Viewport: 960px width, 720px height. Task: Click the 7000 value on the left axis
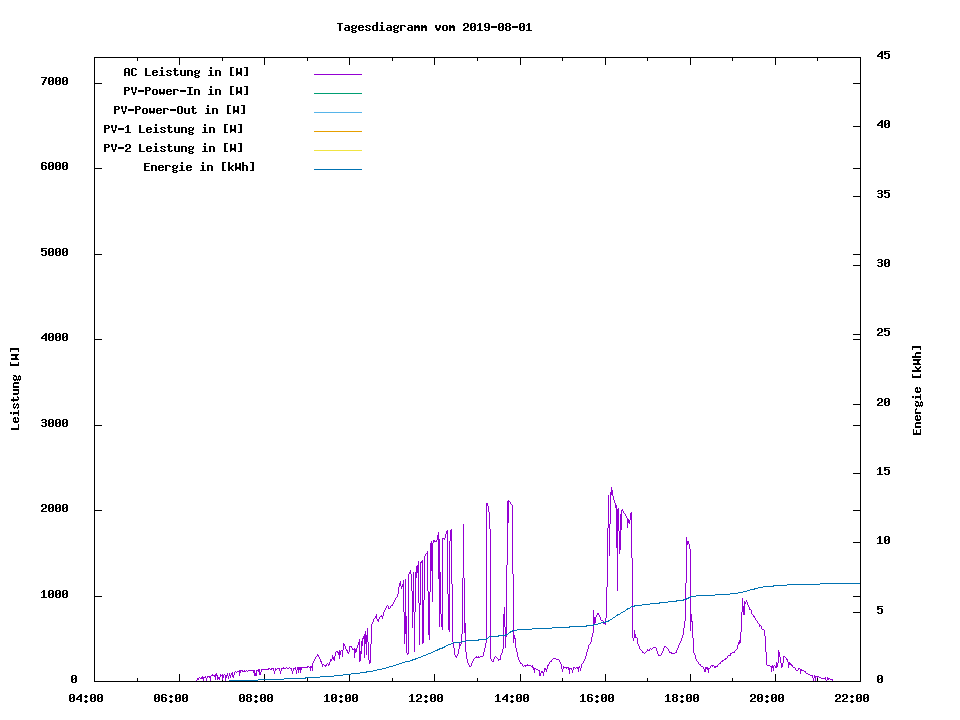(x=54, y=81)
